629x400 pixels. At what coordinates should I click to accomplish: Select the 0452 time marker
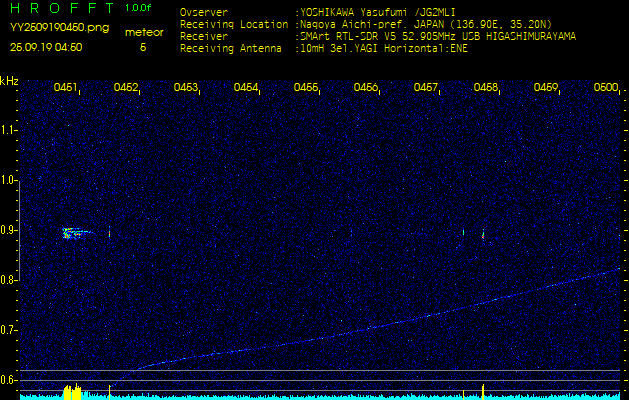(126, 88)
